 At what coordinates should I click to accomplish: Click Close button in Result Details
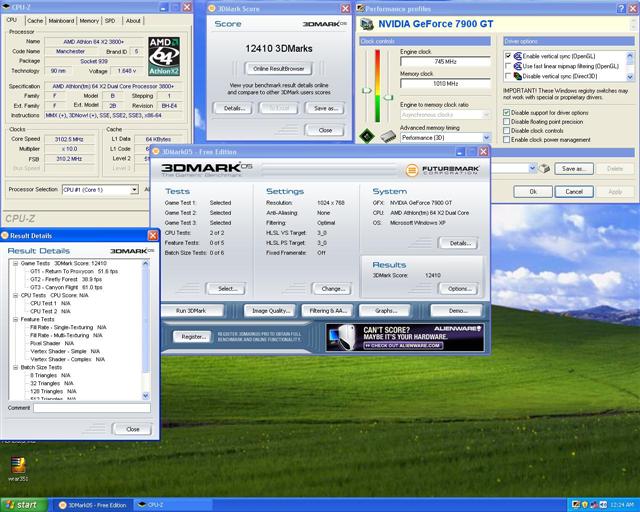pyautogui.click(x=132, y=429)
